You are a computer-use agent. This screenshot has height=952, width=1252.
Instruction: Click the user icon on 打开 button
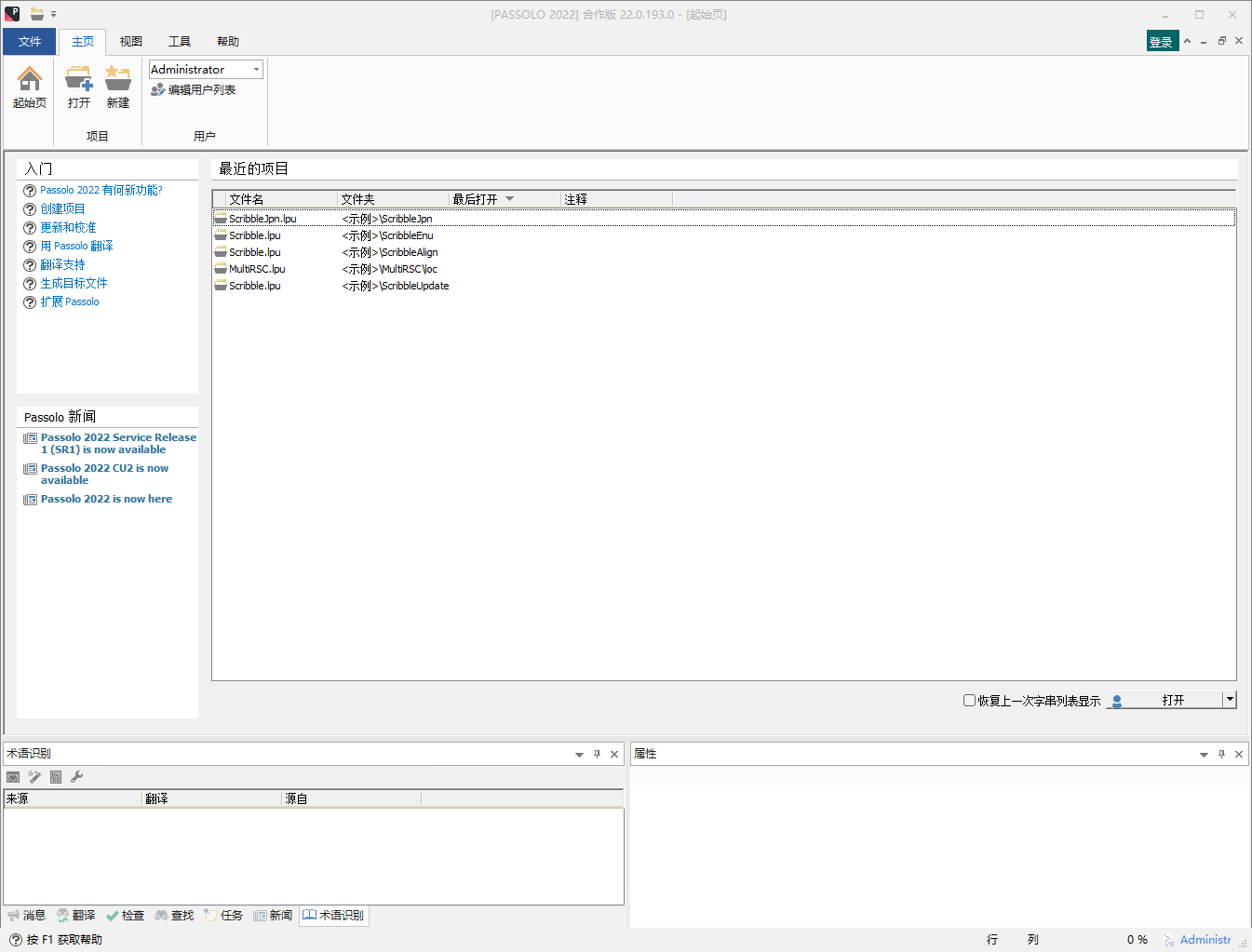(1117, 701)
